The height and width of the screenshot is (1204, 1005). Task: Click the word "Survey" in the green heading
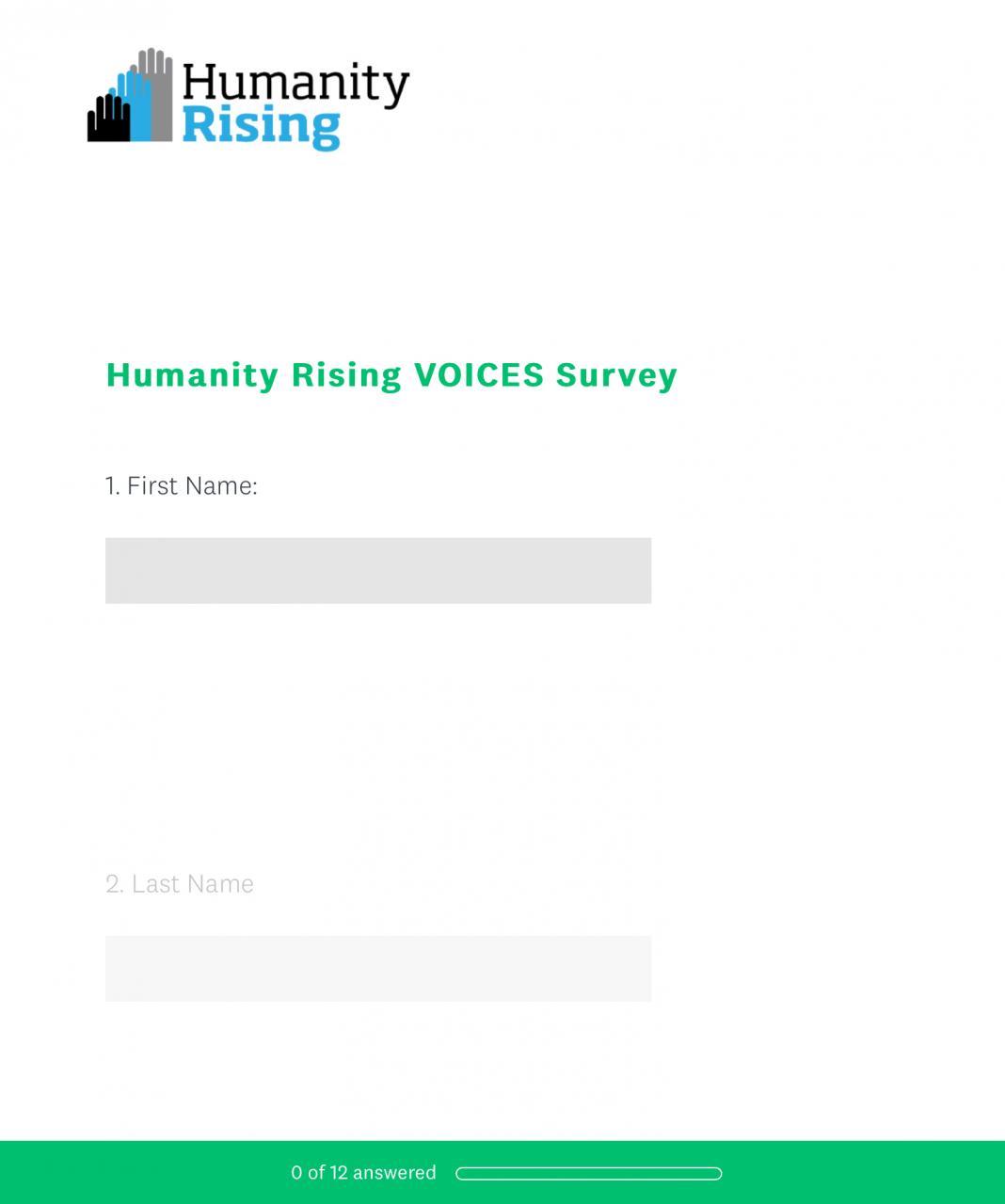pyautogui.click(x=616, y=374)
